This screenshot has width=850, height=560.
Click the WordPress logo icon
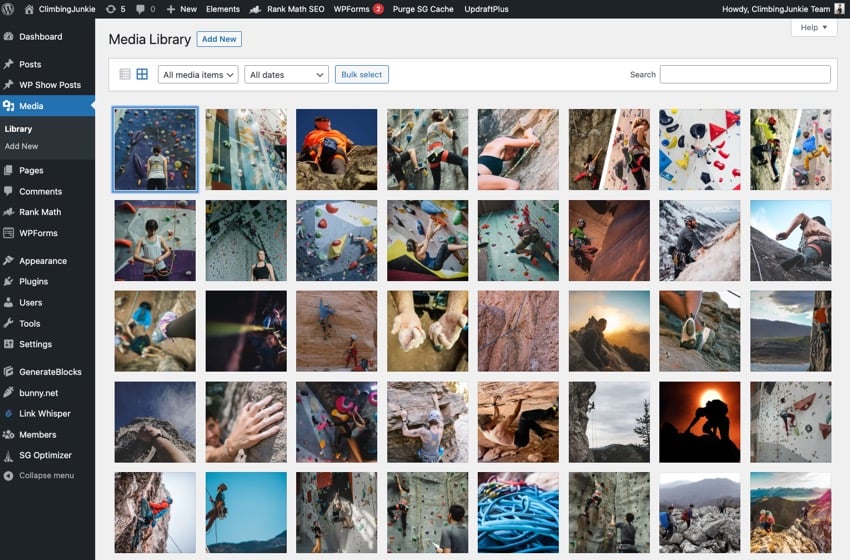click(x=9, y=9)
